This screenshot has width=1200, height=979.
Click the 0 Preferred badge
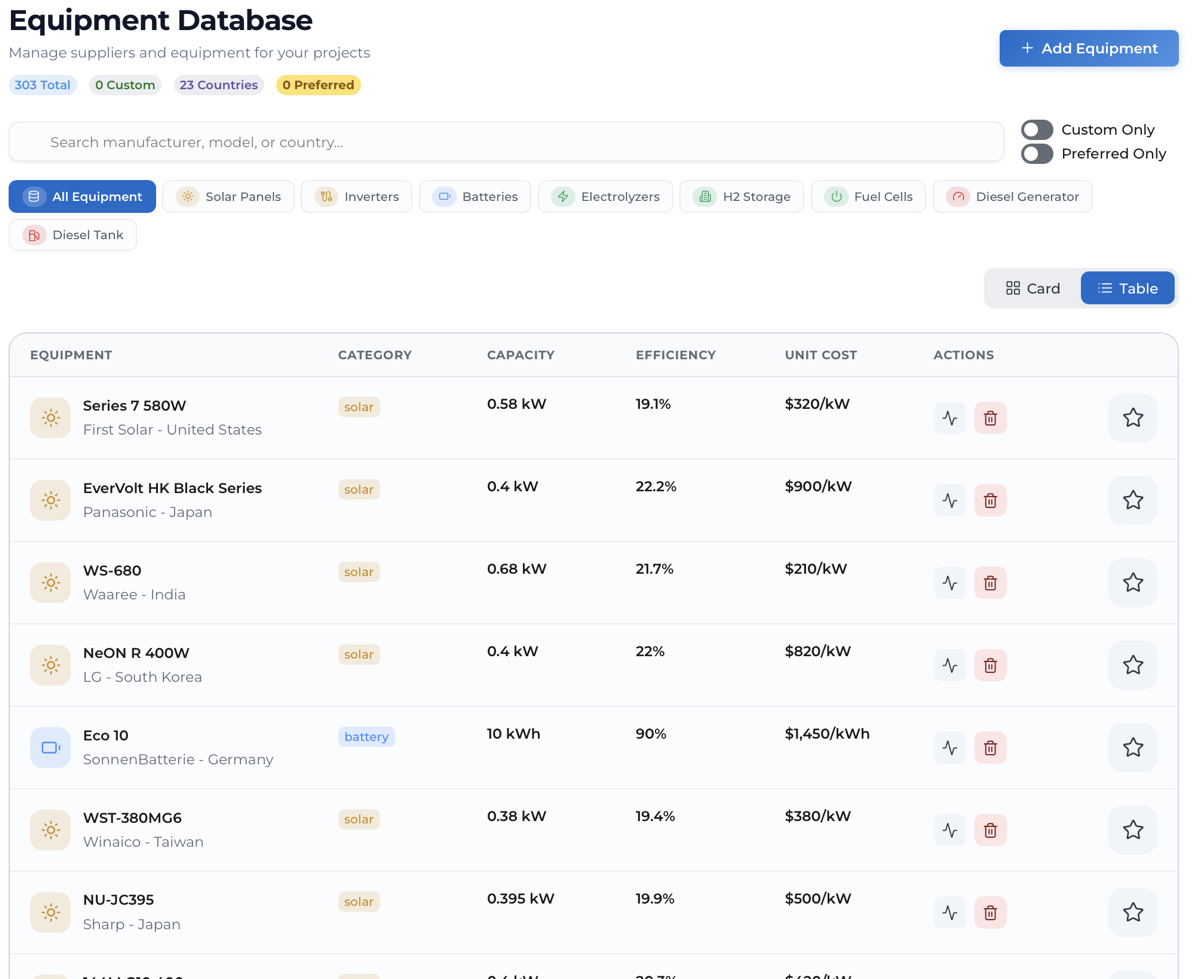point(318,85)
